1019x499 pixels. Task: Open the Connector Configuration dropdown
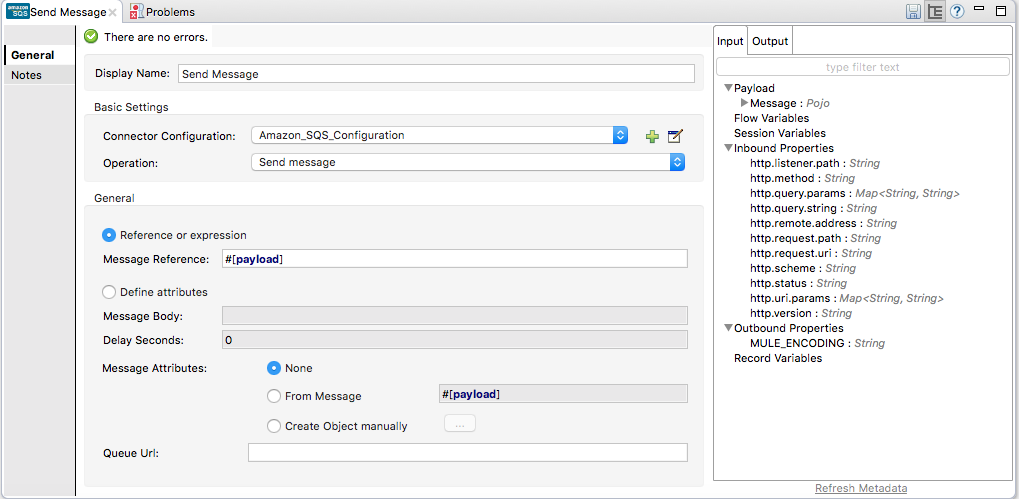pyautogui.click(x=621, y=135)
